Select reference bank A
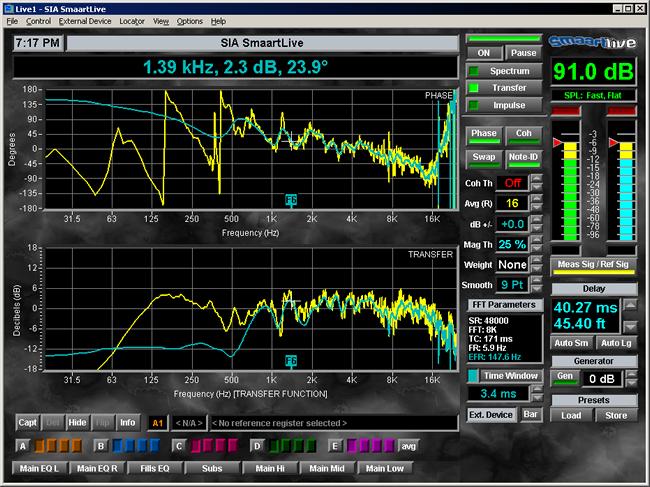 (22, 446)
